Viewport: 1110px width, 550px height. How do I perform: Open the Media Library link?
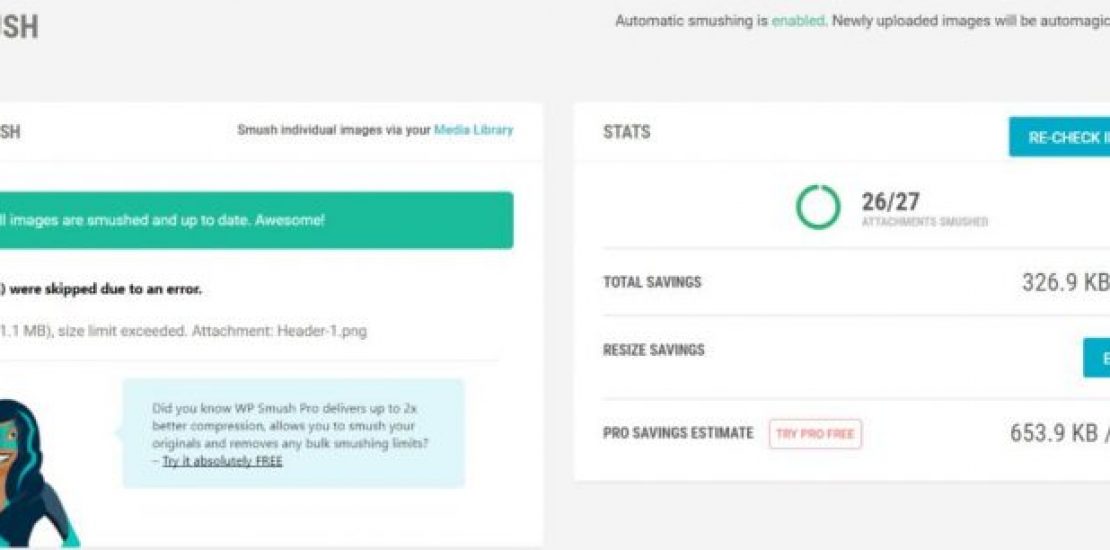(473, 130)
